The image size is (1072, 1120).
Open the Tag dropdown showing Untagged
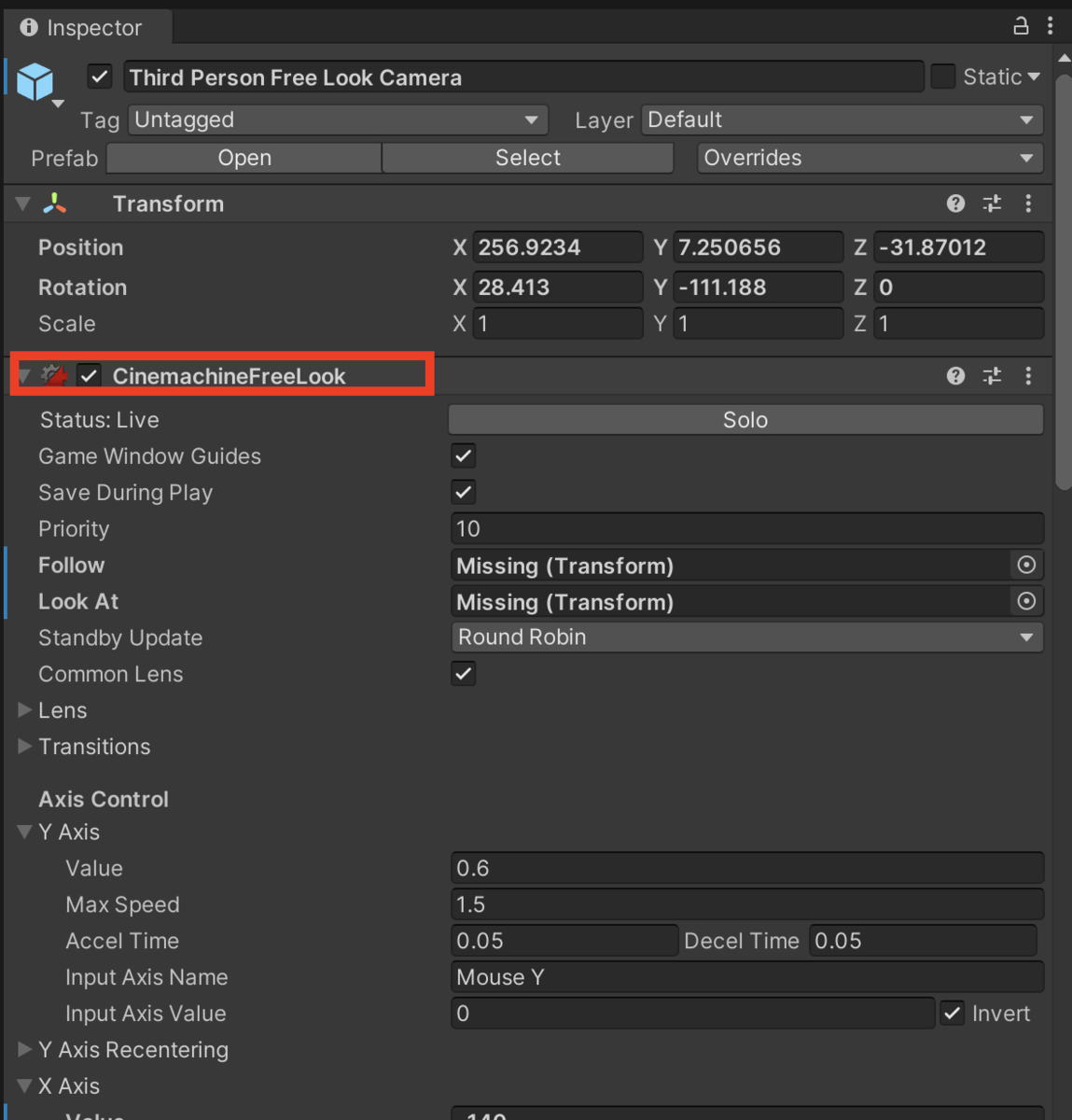(338, 119)
